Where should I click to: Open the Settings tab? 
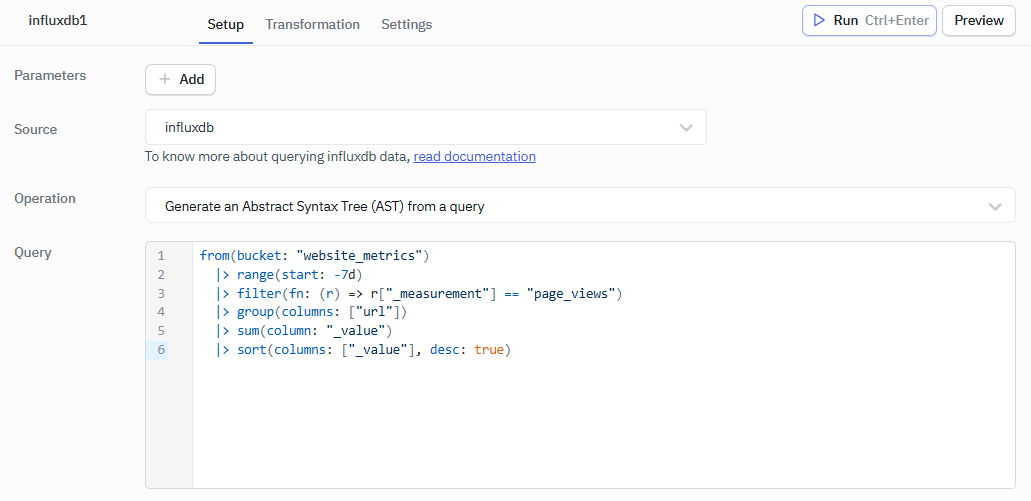[406, 24]
